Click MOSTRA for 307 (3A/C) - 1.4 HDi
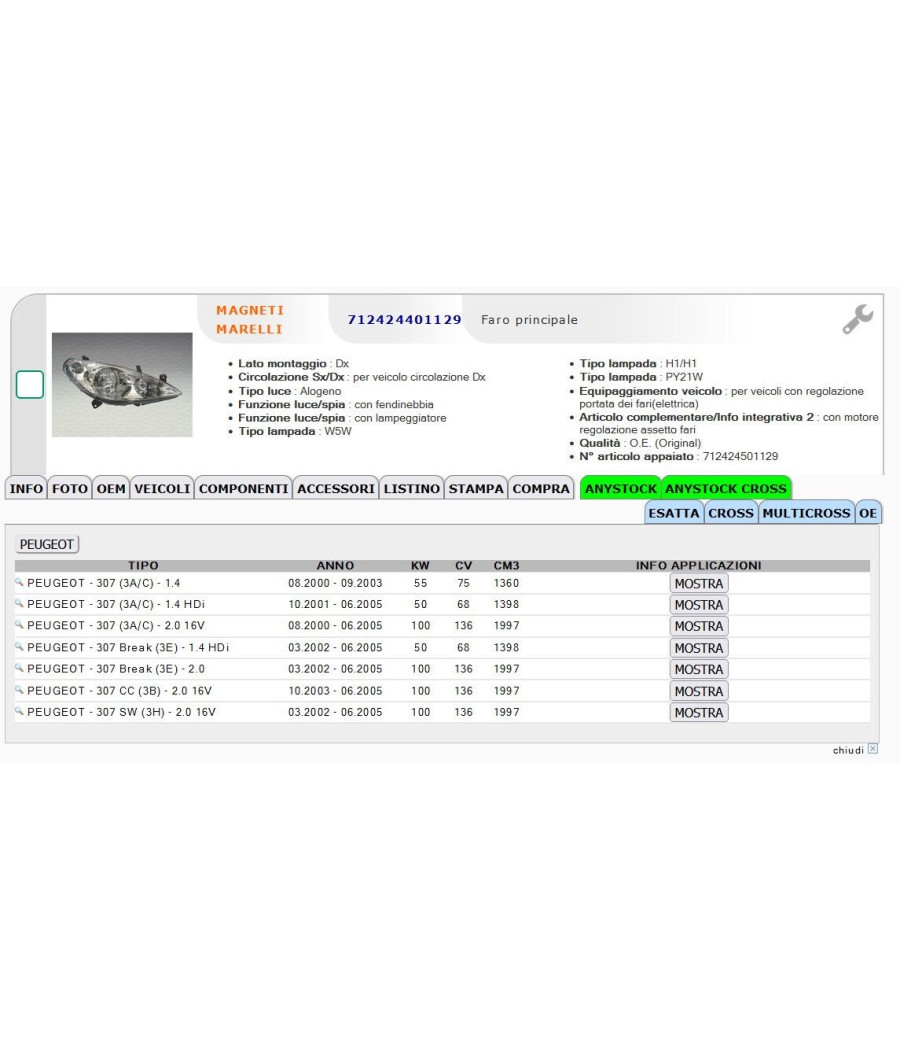Viewport: 900px width, 1050px height. (699, 605)
